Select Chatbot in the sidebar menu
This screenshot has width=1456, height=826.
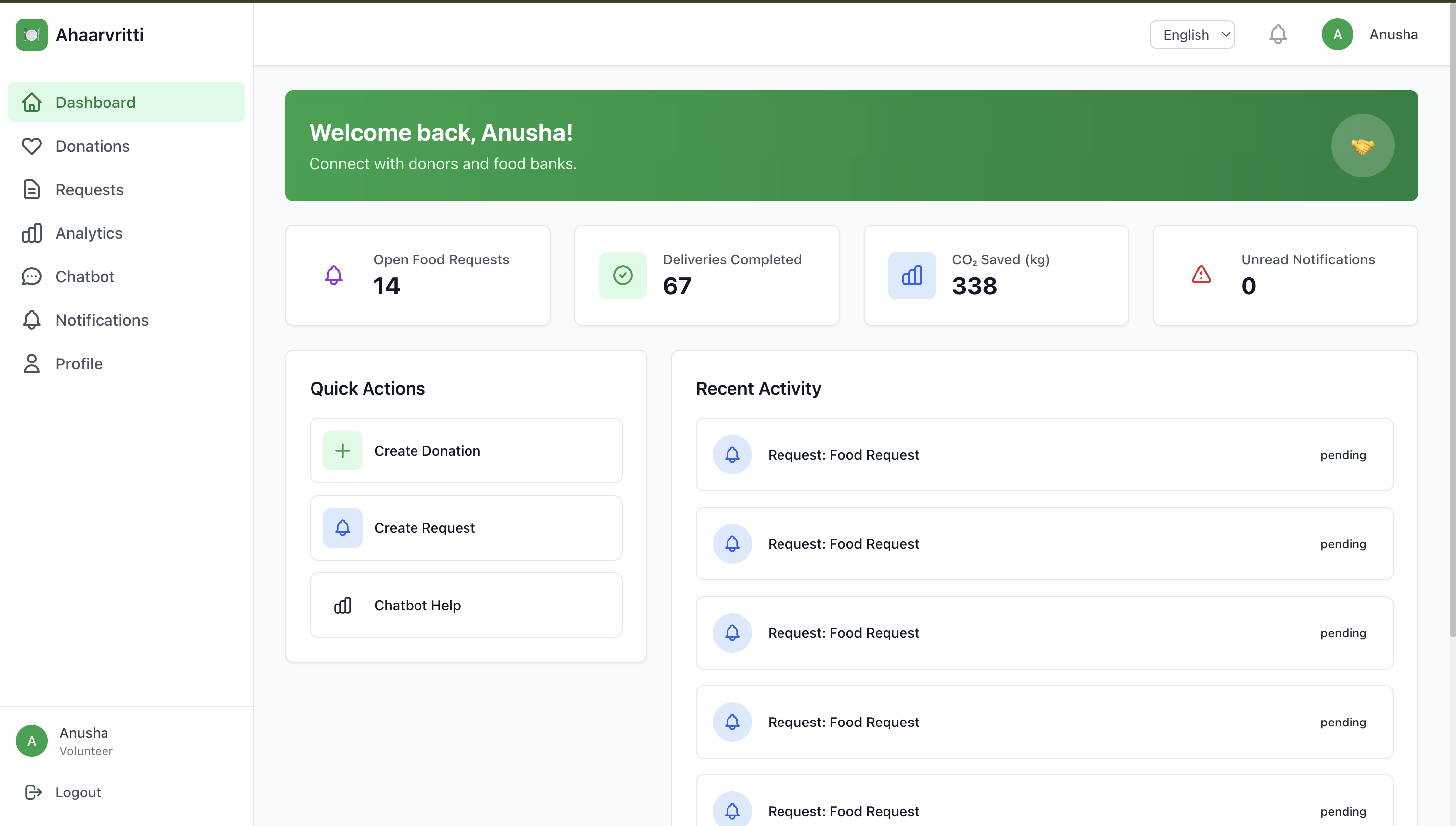coord(85,277)
